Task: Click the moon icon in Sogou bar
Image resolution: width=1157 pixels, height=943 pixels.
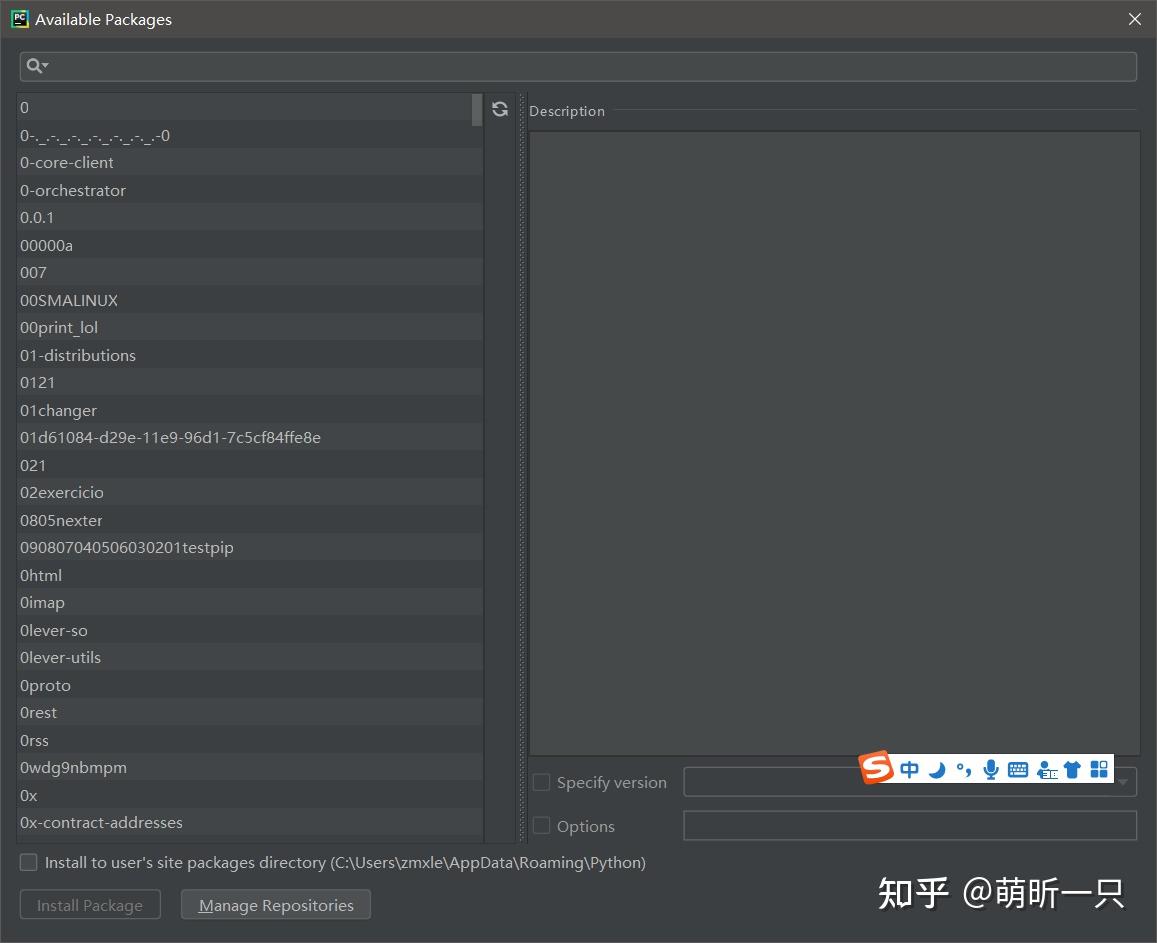Action: (x=937, y=770)
